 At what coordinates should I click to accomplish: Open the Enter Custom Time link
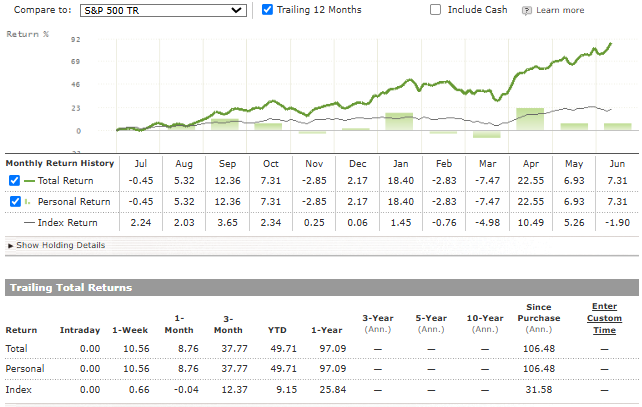(x=604, y=318)
